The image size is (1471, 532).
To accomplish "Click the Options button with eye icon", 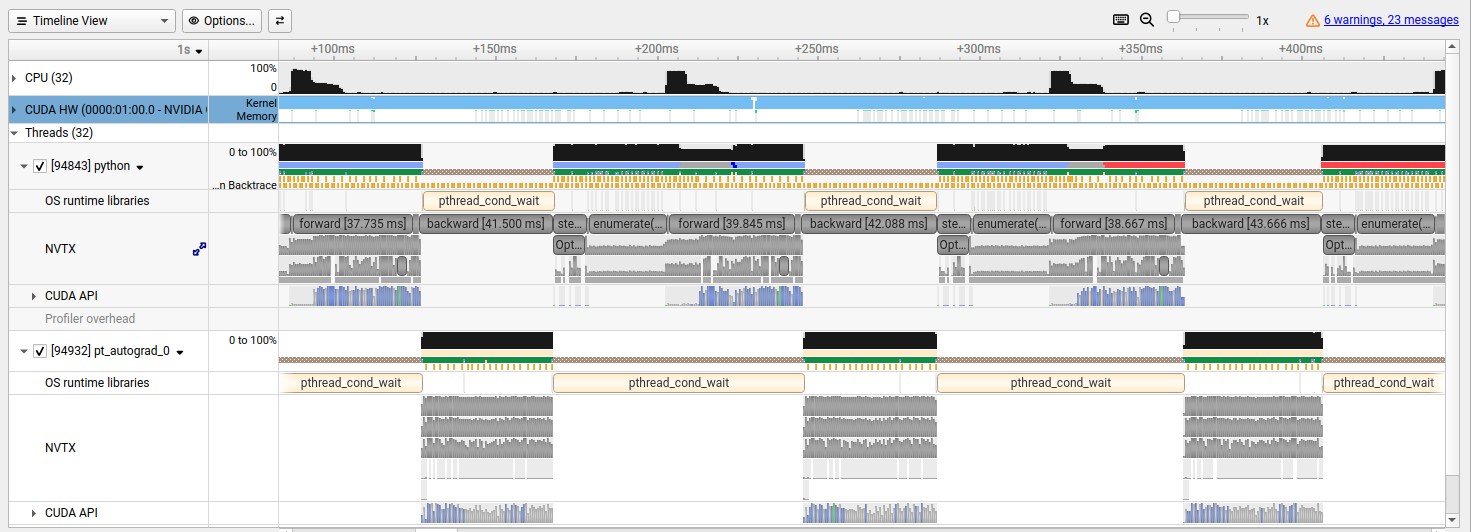I will tap(222, 20).
